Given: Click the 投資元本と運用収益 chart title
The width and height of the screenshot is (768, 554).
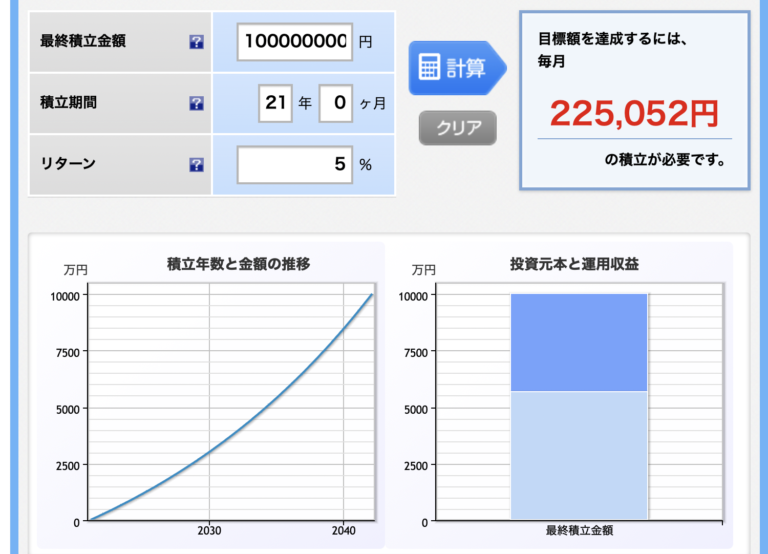Looking at the screenshot, I should coord(574,264).
